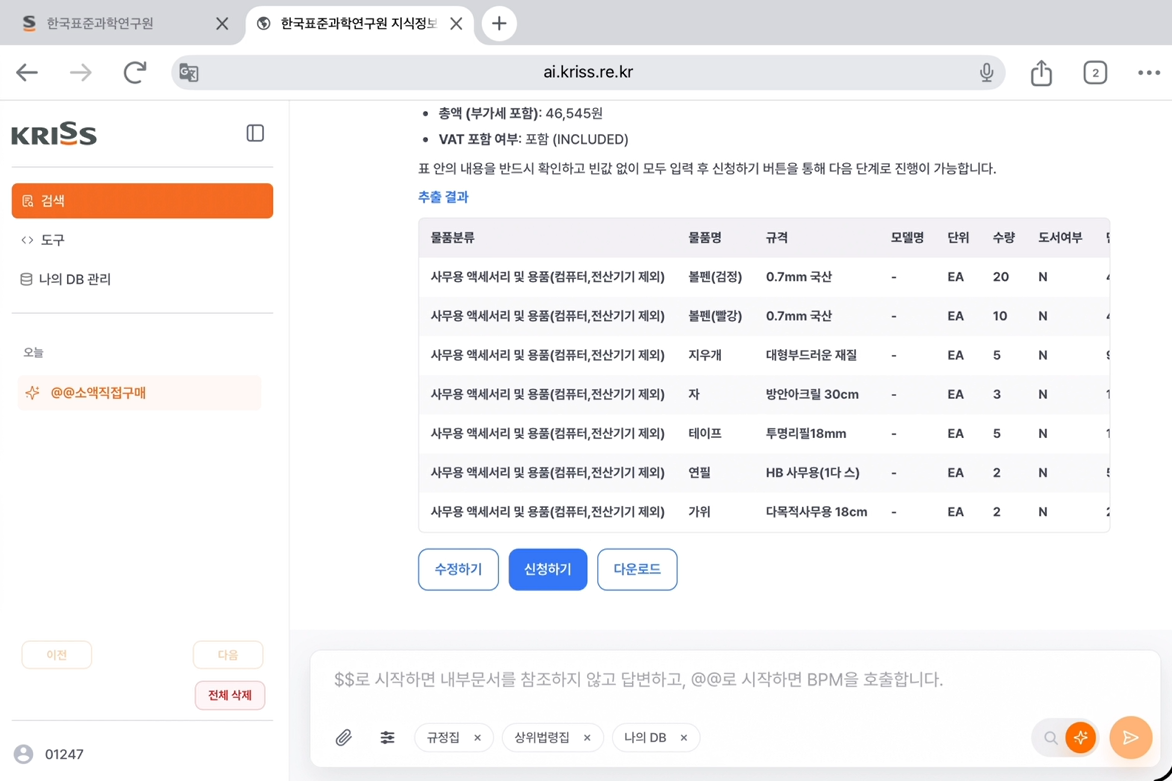The image size is (1172, 781).
Task: Send message with the paper plane button
Action: tap(1130, 738)
